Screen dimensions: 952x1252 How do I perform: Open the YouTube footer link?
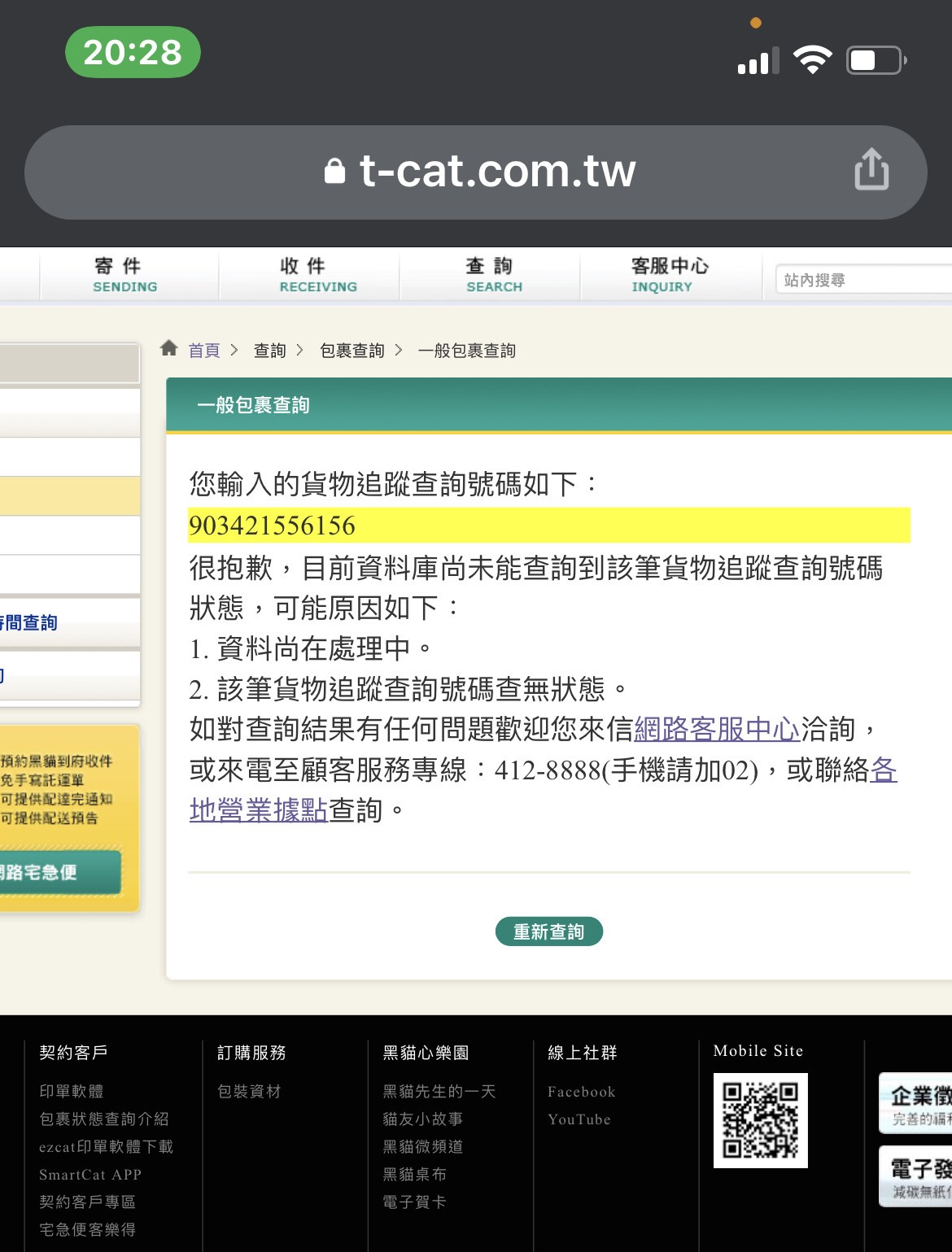pyautogui.click(x=579, y=1119)
